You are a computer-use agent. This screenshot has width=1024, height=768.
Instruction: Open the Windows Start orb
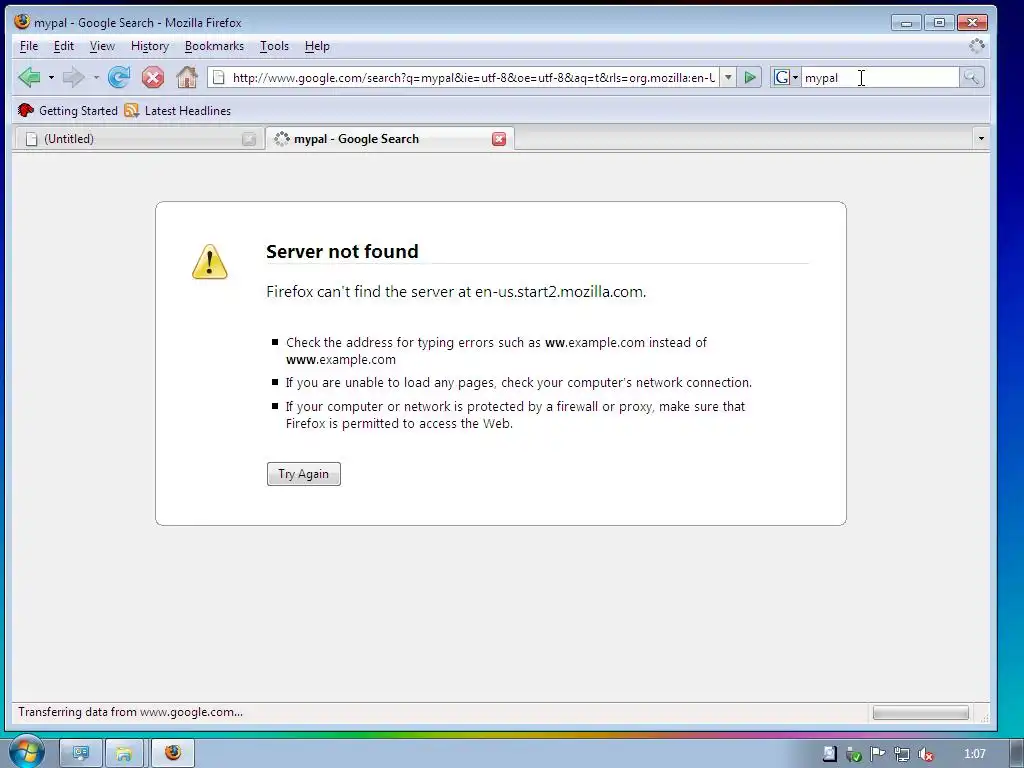tap(25, 752)
